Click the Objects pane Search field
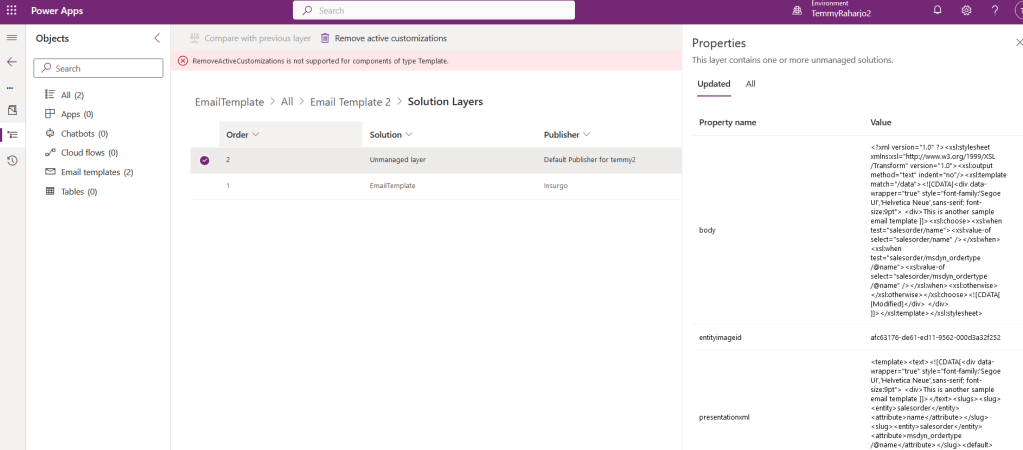 (x=98, y=68)
